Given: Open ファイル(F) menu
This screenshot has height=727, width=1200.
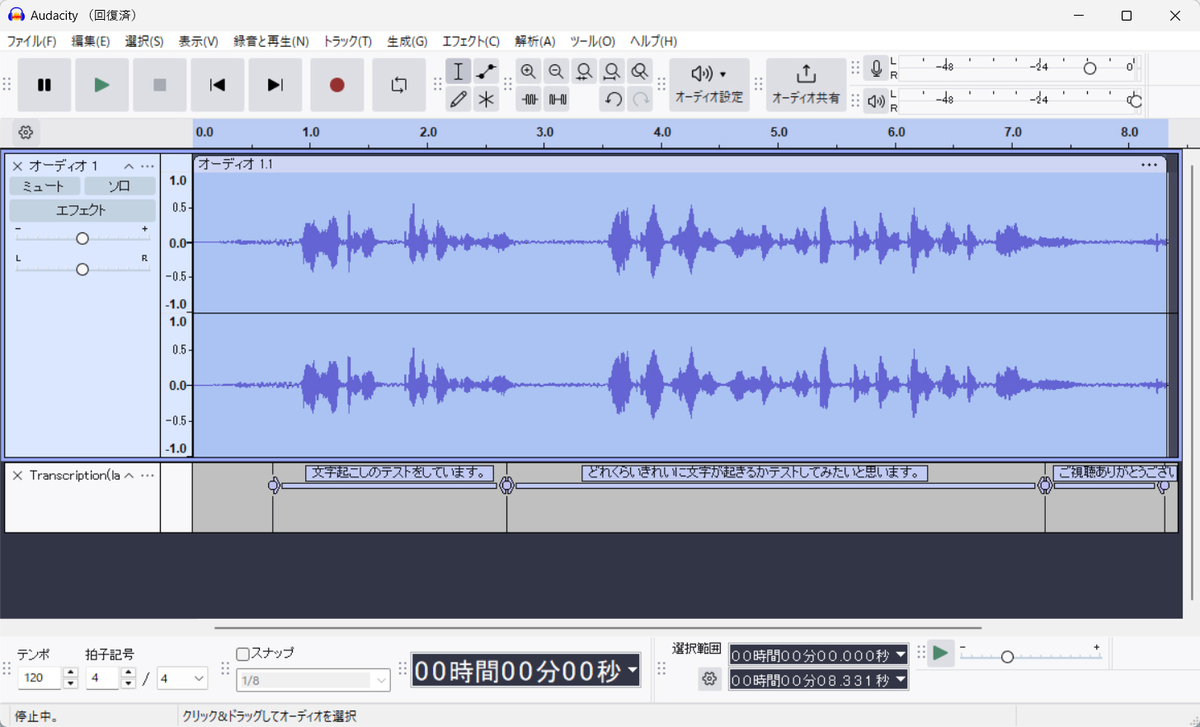Looking at the screenshot, I should [32, 41].
